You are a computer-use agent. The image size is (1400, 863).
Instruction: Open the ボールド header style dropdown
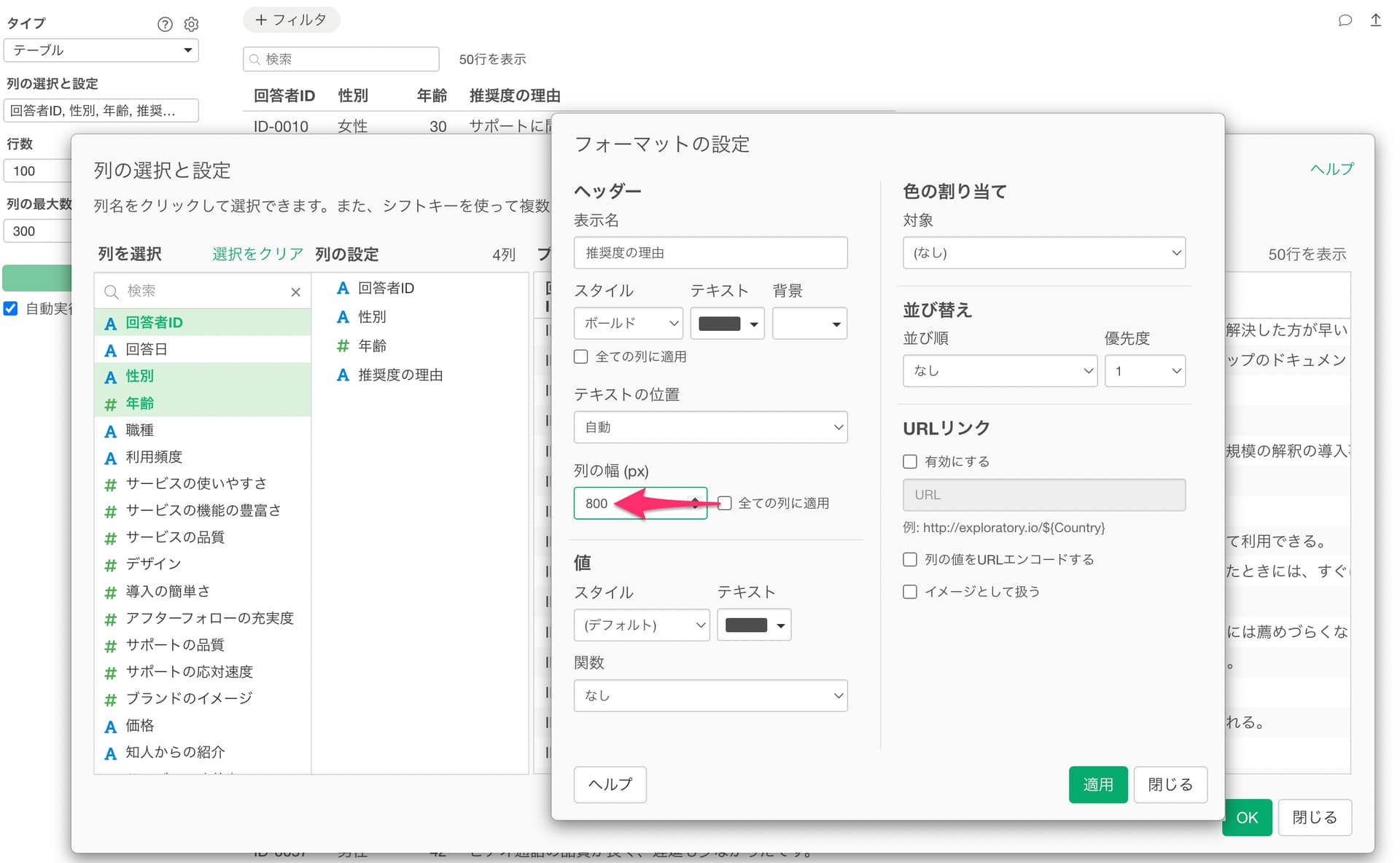pos(628,323)
